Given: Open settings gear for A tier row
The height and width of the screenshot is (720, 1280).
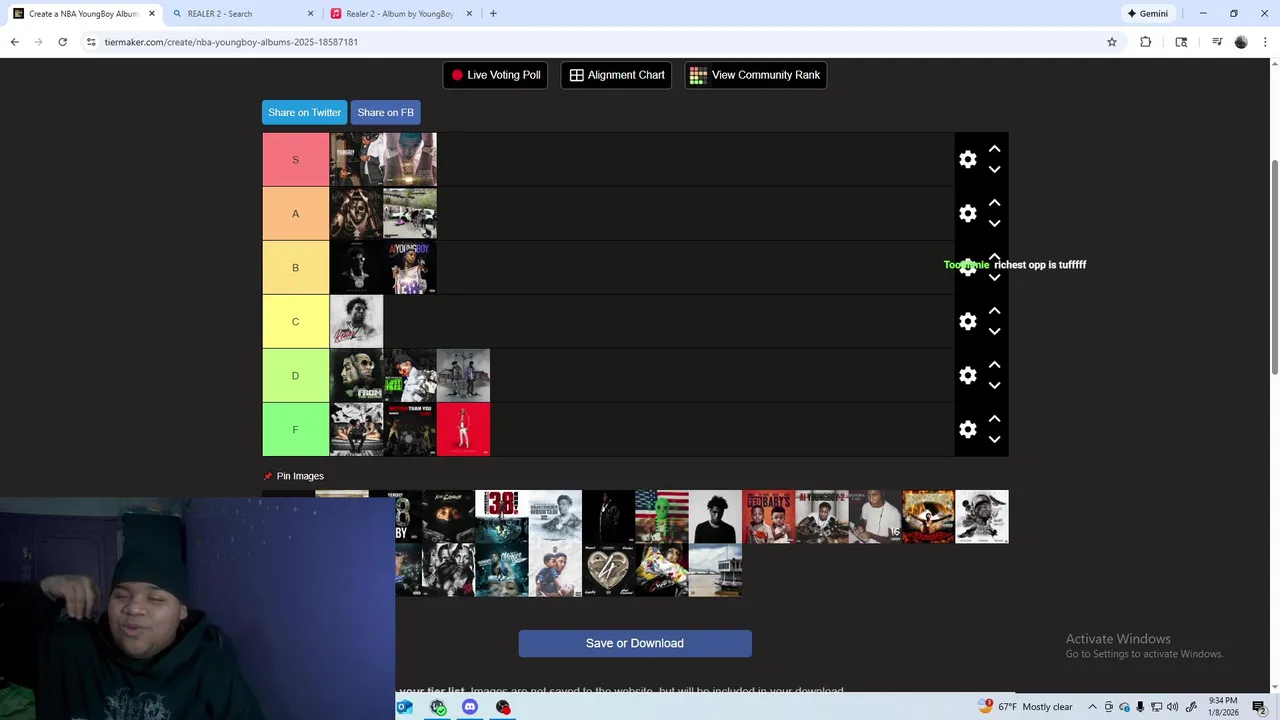Looking at the screenshot, I should 968,214.
